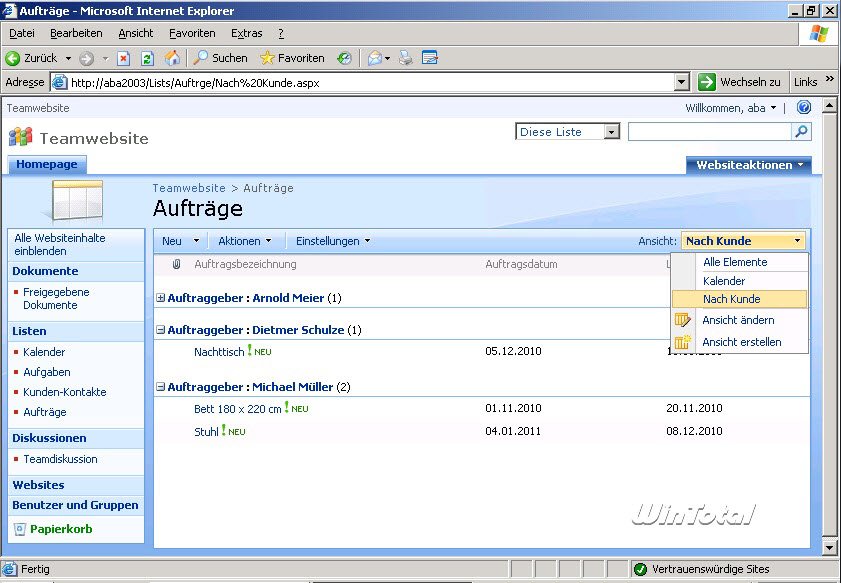Expand the Arnold Meier group
The height and width of the screenshot is (583, 841).
tap(161, 298)
